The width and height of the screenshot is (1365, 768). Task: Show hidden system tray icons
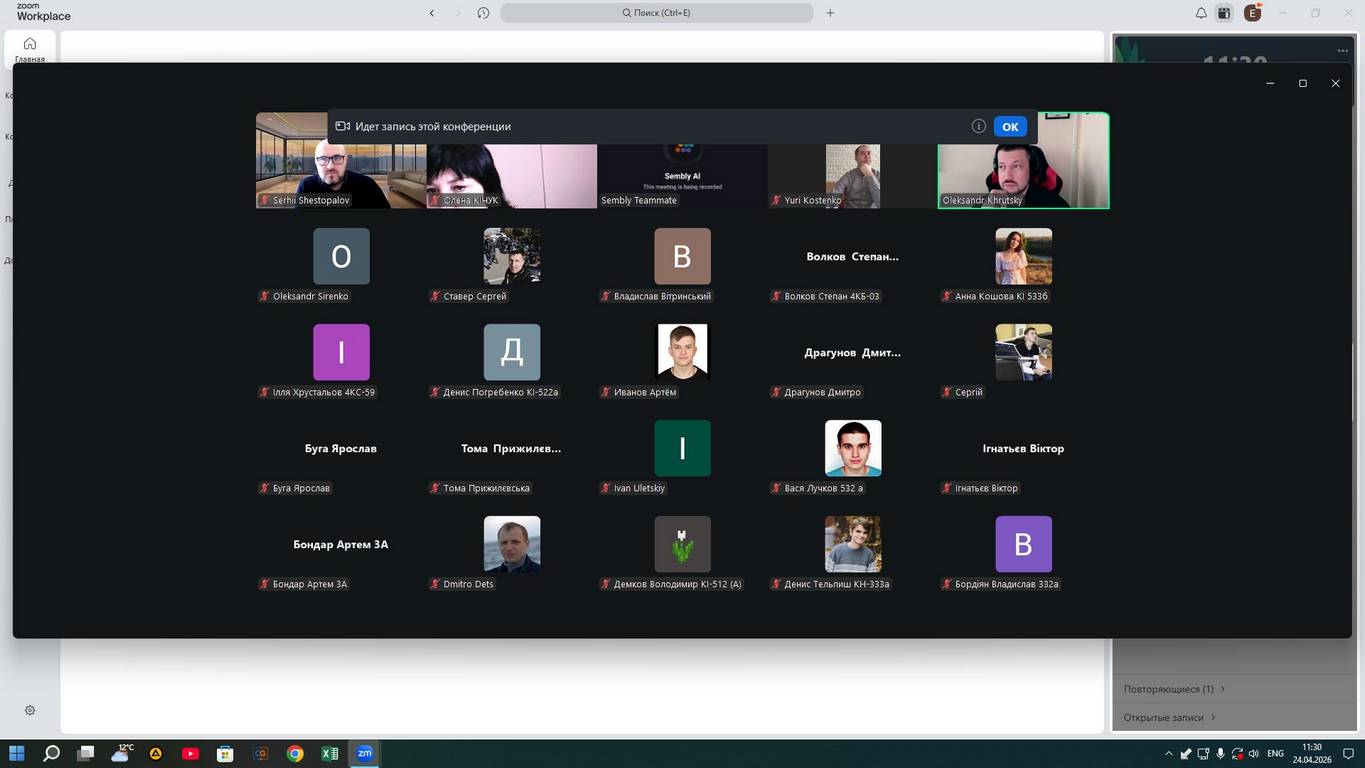(x=1168, y=753)
